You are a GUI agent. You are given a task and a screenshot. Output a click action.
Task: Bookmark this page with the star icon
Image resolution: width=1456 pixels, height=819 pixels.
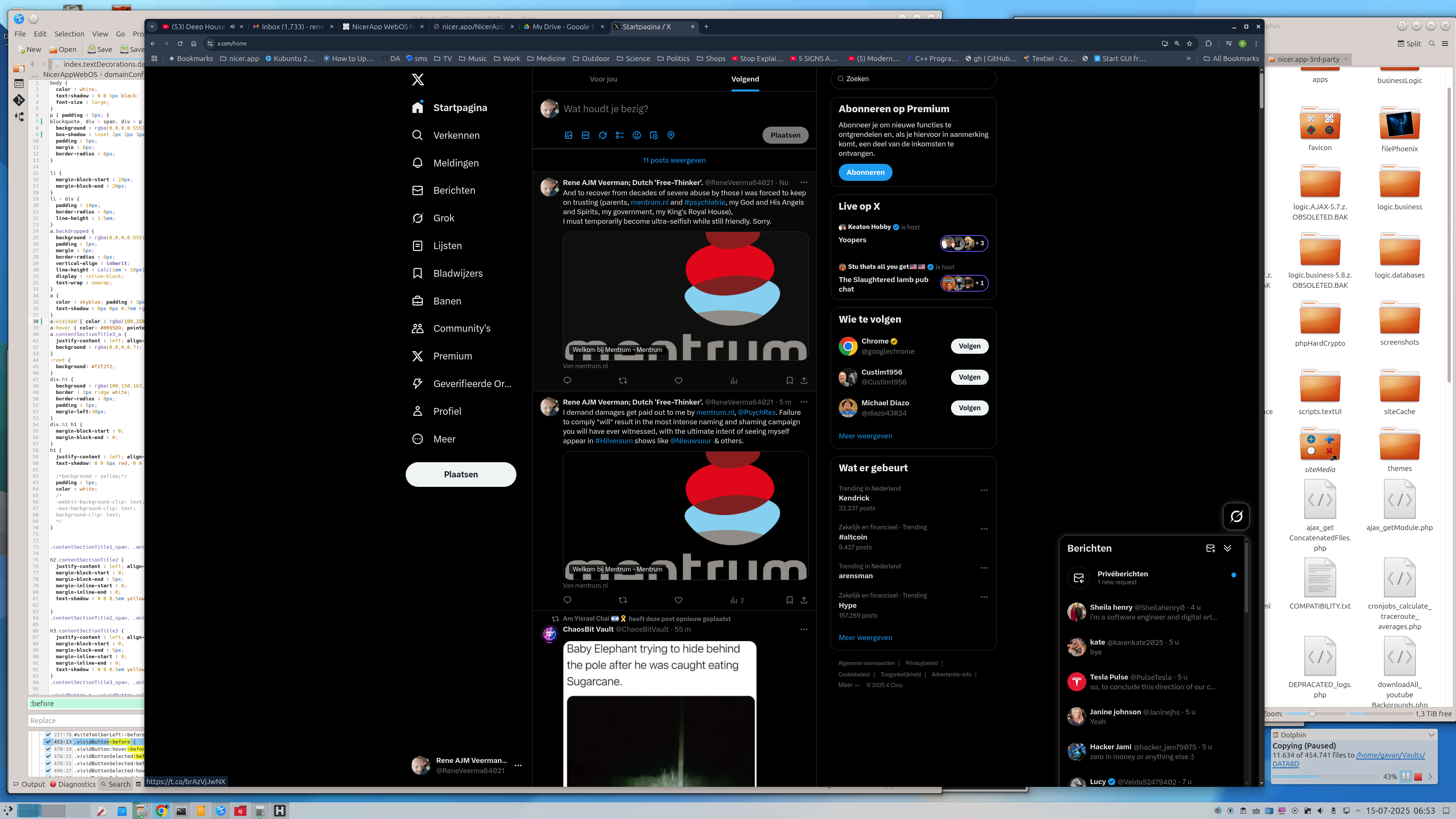tap(1190, 44)
